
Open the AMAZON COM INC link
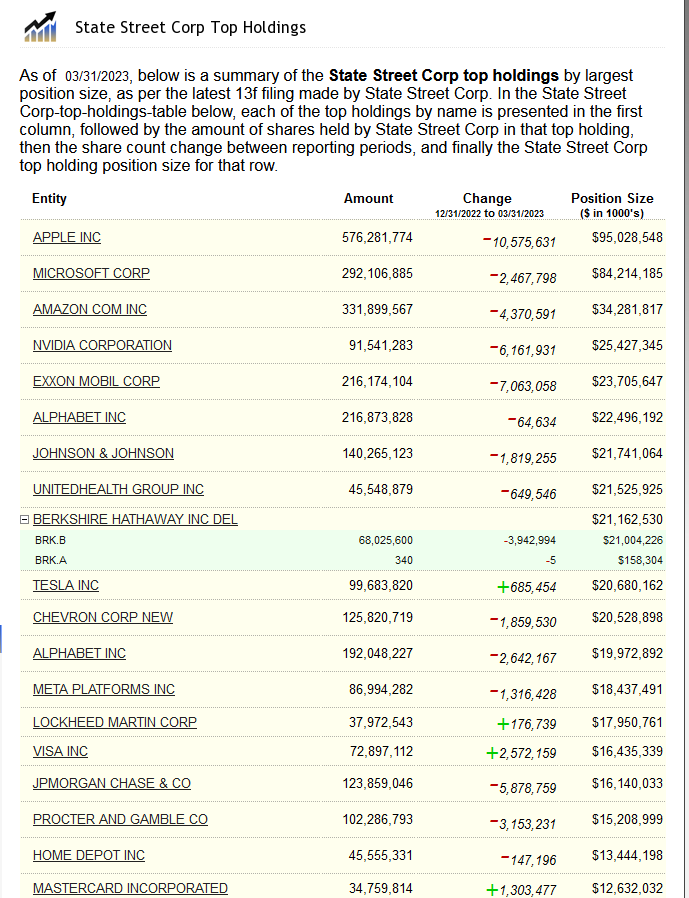coord(90,309)
